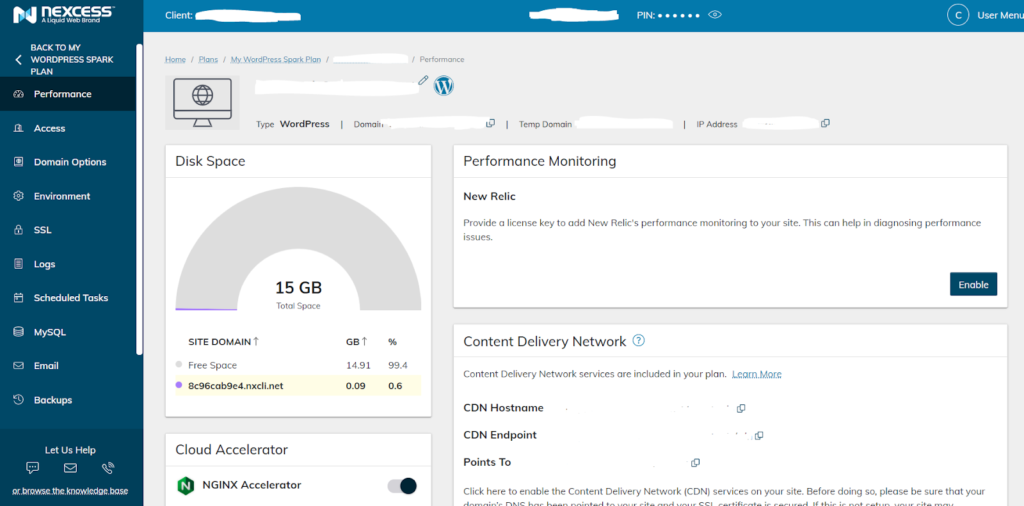Sort by SITE DOMAIN column
The height and width of the screenshot is (506, 1024).
224,341
